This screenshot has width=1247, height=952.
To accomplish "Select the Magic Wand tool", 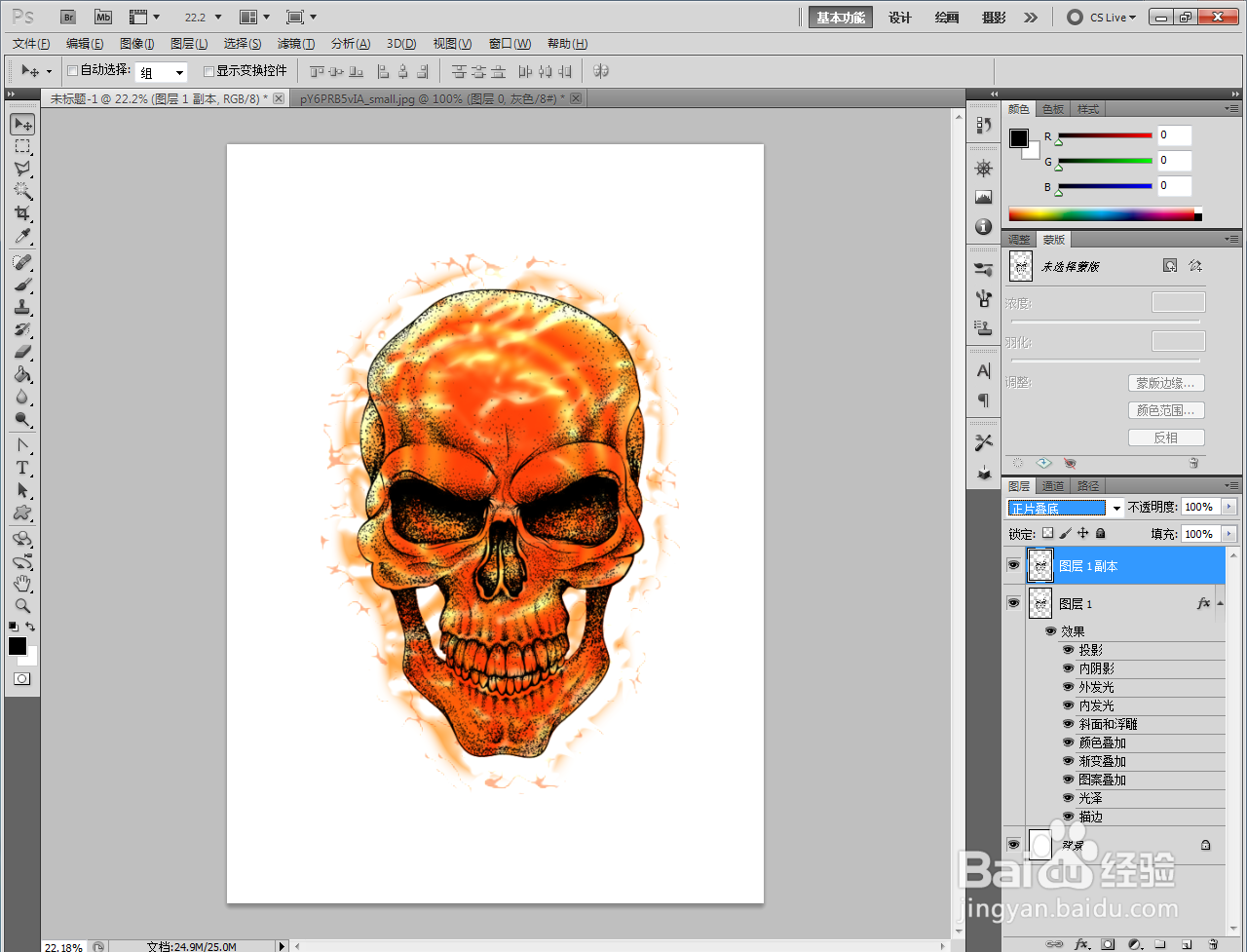I will 22,192.
